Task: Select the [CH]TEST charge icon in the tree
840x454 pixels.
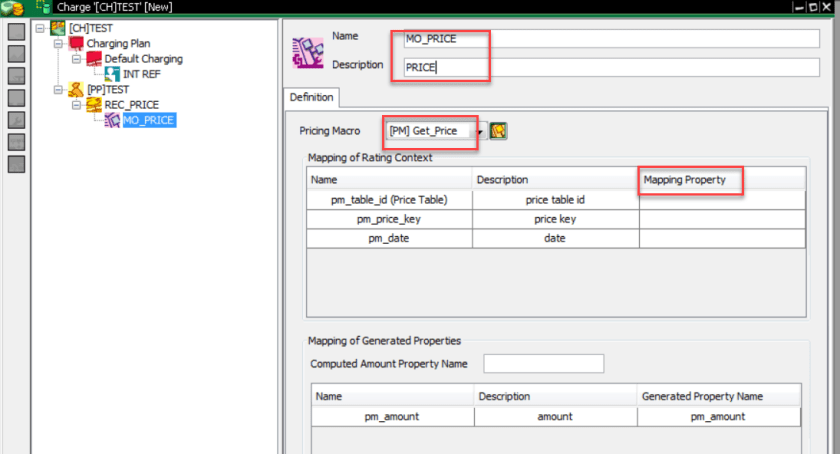Action: 58,28
